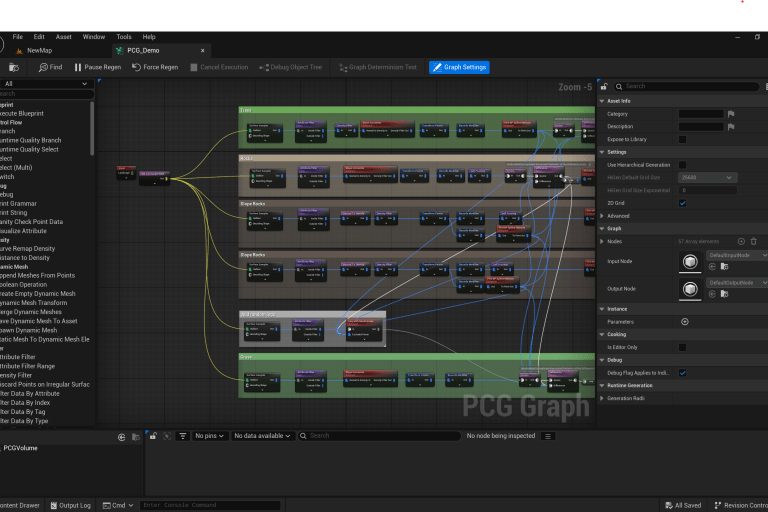Open the All filter dropdown in the palette
768x512 pixels.
(46, 84)
